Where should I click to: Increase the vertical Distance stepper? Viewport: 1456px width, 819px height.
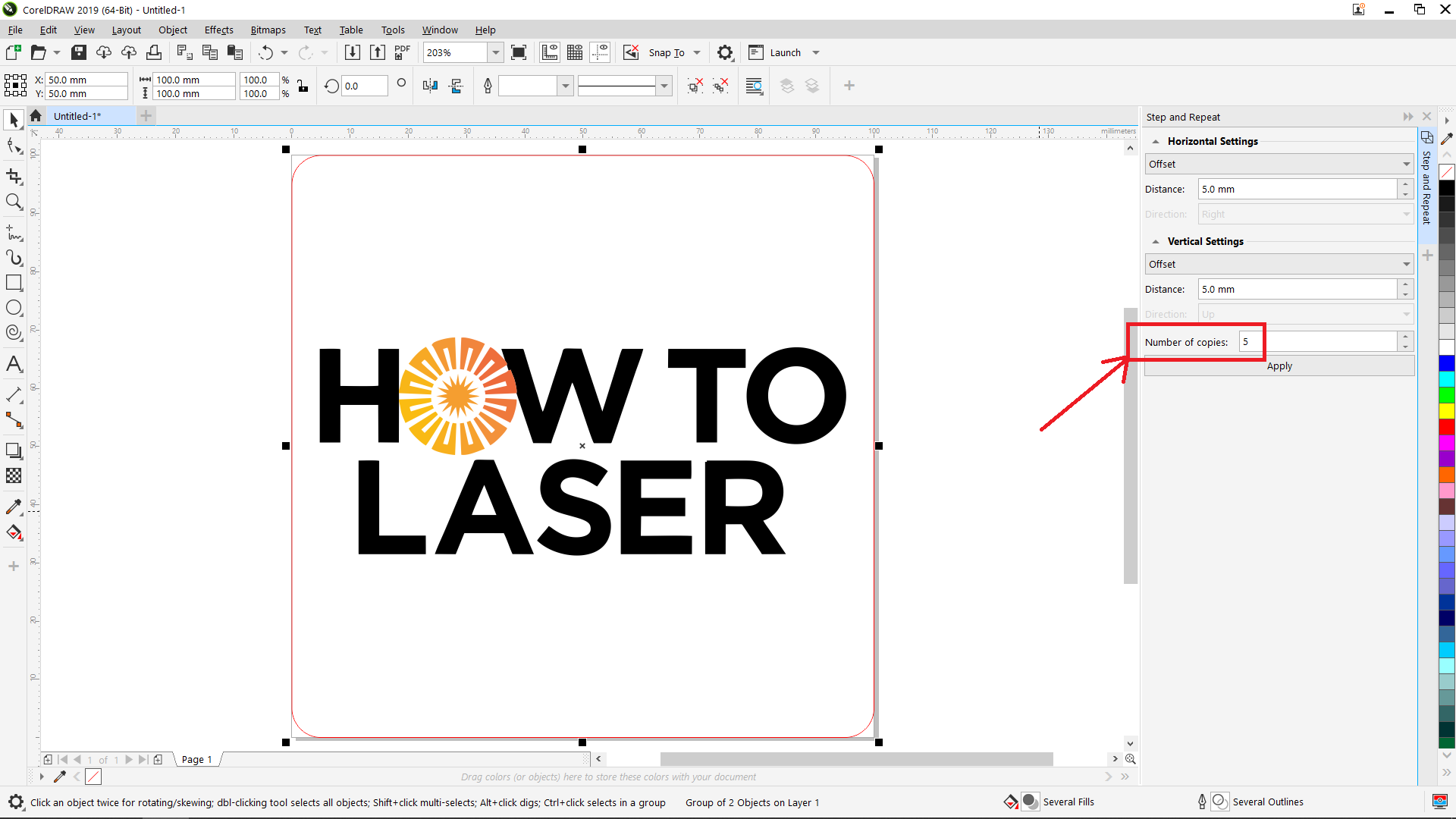tap(1406, 284)
